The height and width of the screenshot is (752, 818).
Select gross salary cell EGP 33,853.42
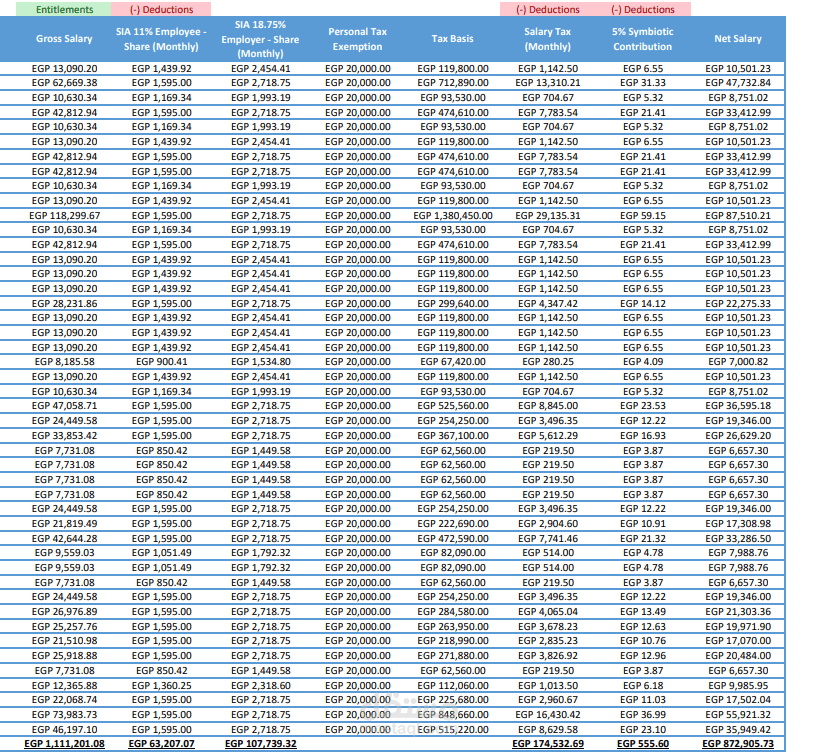[64, 436]
